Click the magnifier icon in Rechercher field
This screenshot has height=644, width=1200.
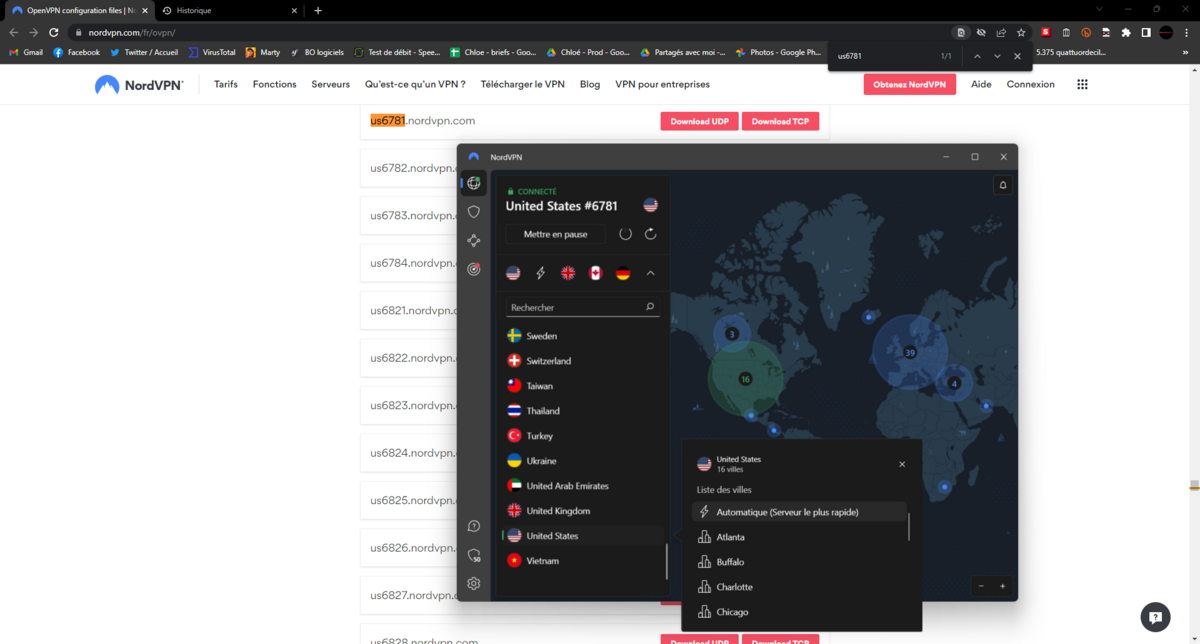coord(650,307)
